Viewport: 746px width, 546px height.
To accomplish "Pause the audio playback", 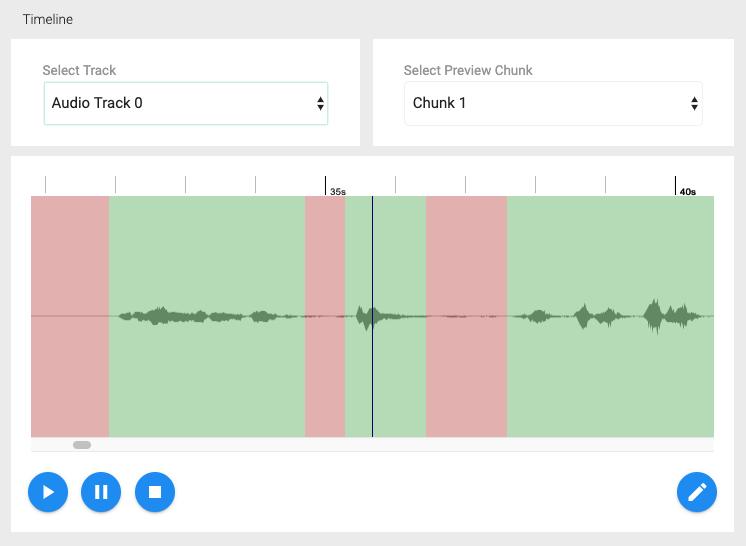I will pos(101,491).
